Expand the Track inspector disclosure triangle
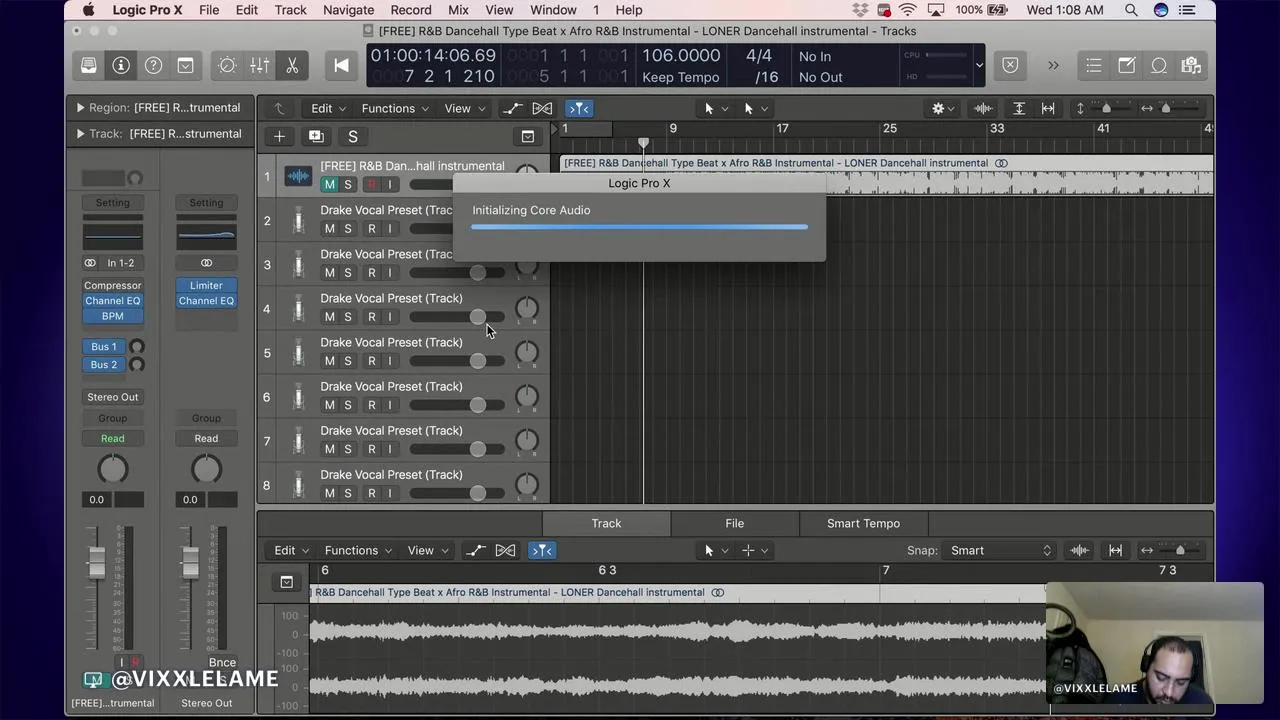Viewport: 1280px width, 720px height. tap(80, 133)
